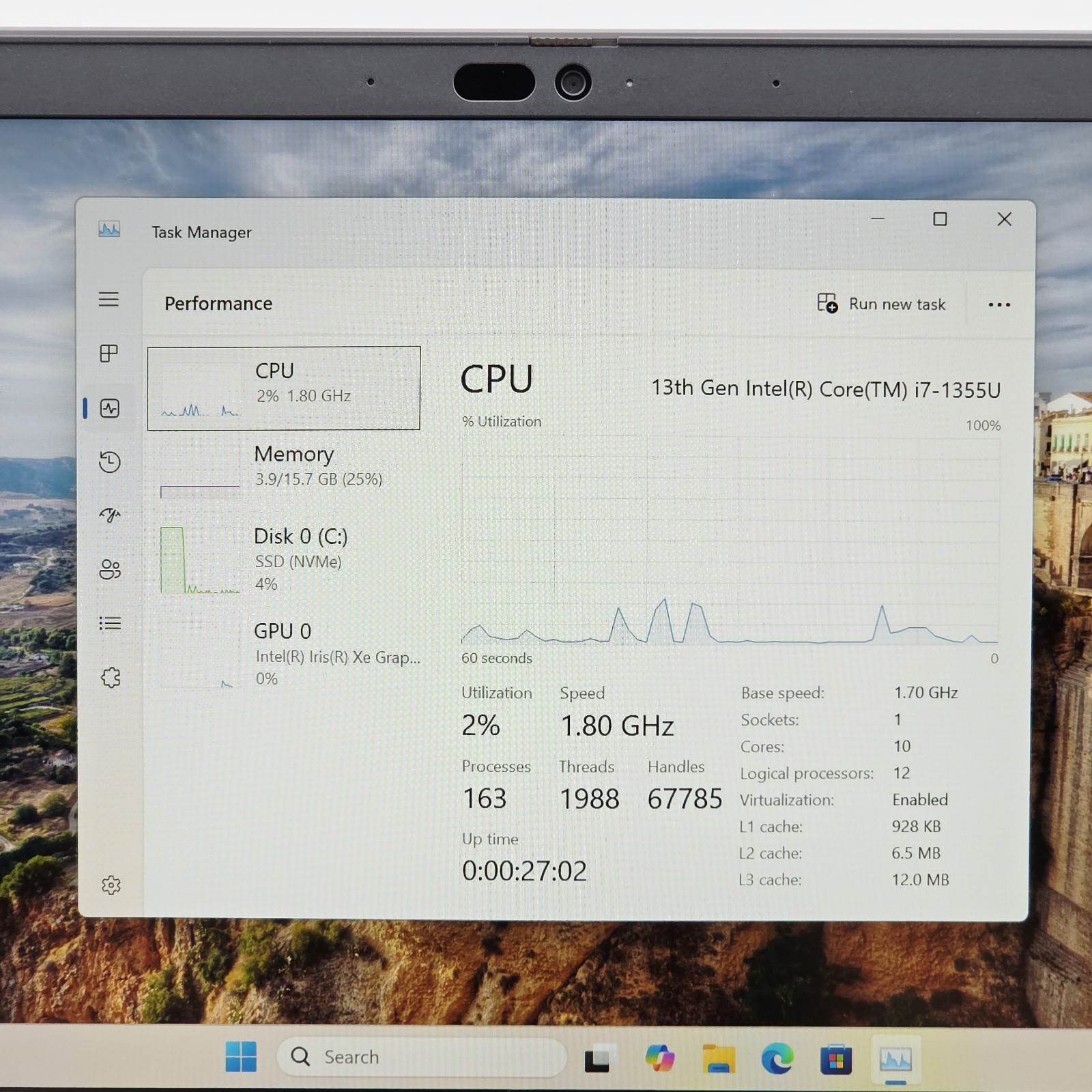Click the L1 cache value 928 KB
Screen dimensions: 1092x1092
916,827
